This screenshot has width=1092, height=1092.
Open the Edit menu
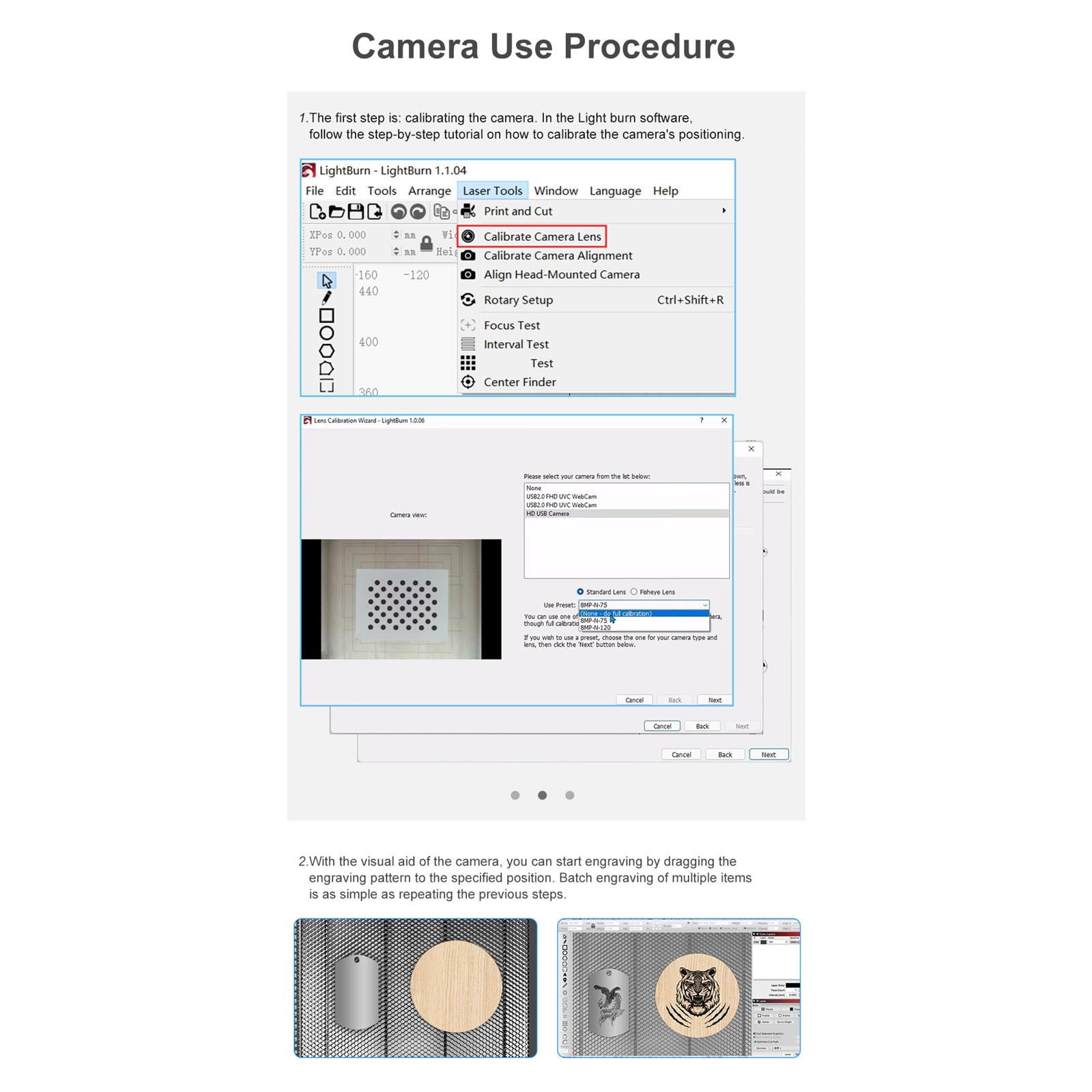(345, 191)
